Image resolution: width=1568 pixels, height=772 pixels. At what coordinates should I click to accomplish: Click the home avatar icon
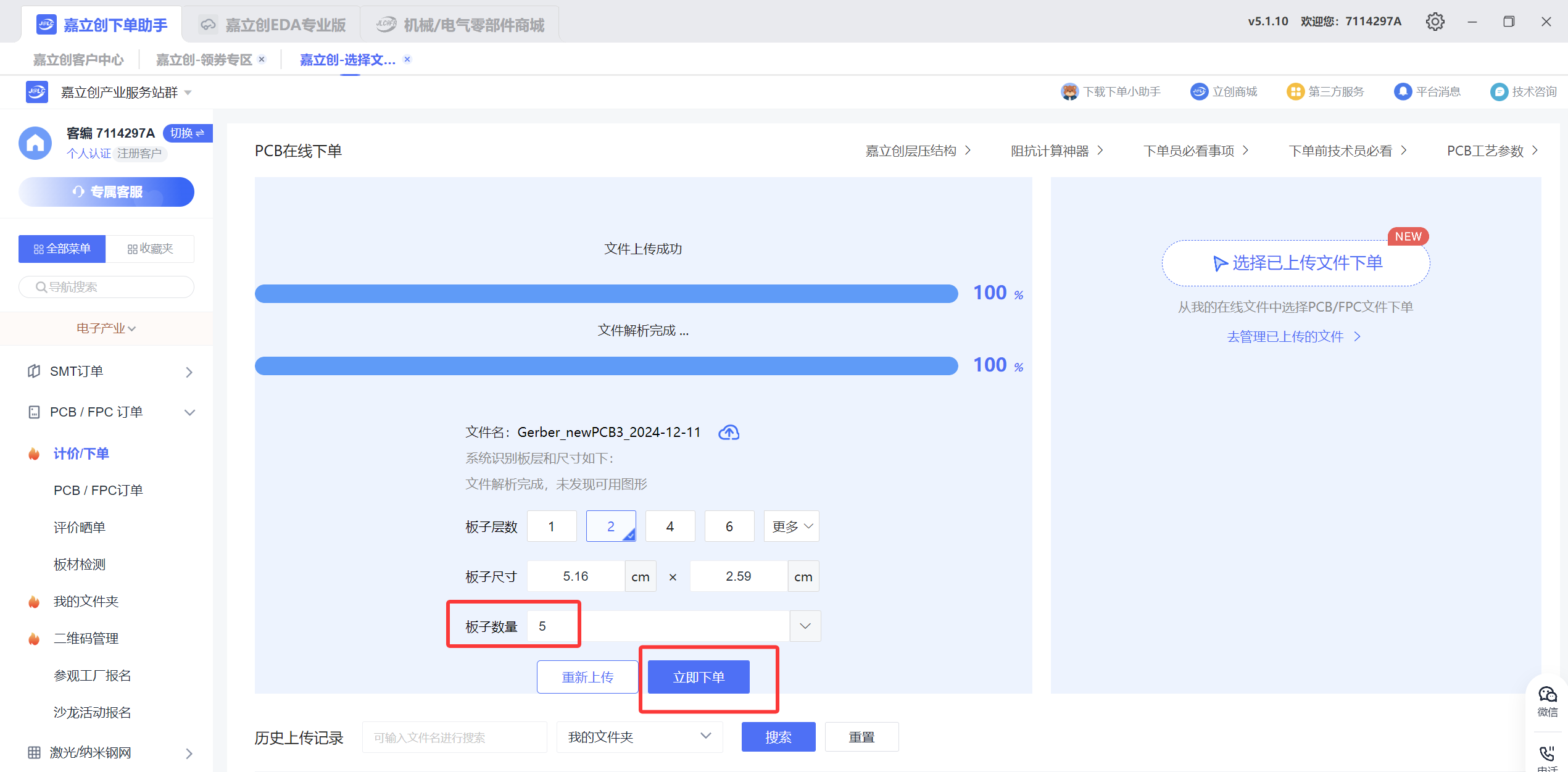click(x=35, y=143)
